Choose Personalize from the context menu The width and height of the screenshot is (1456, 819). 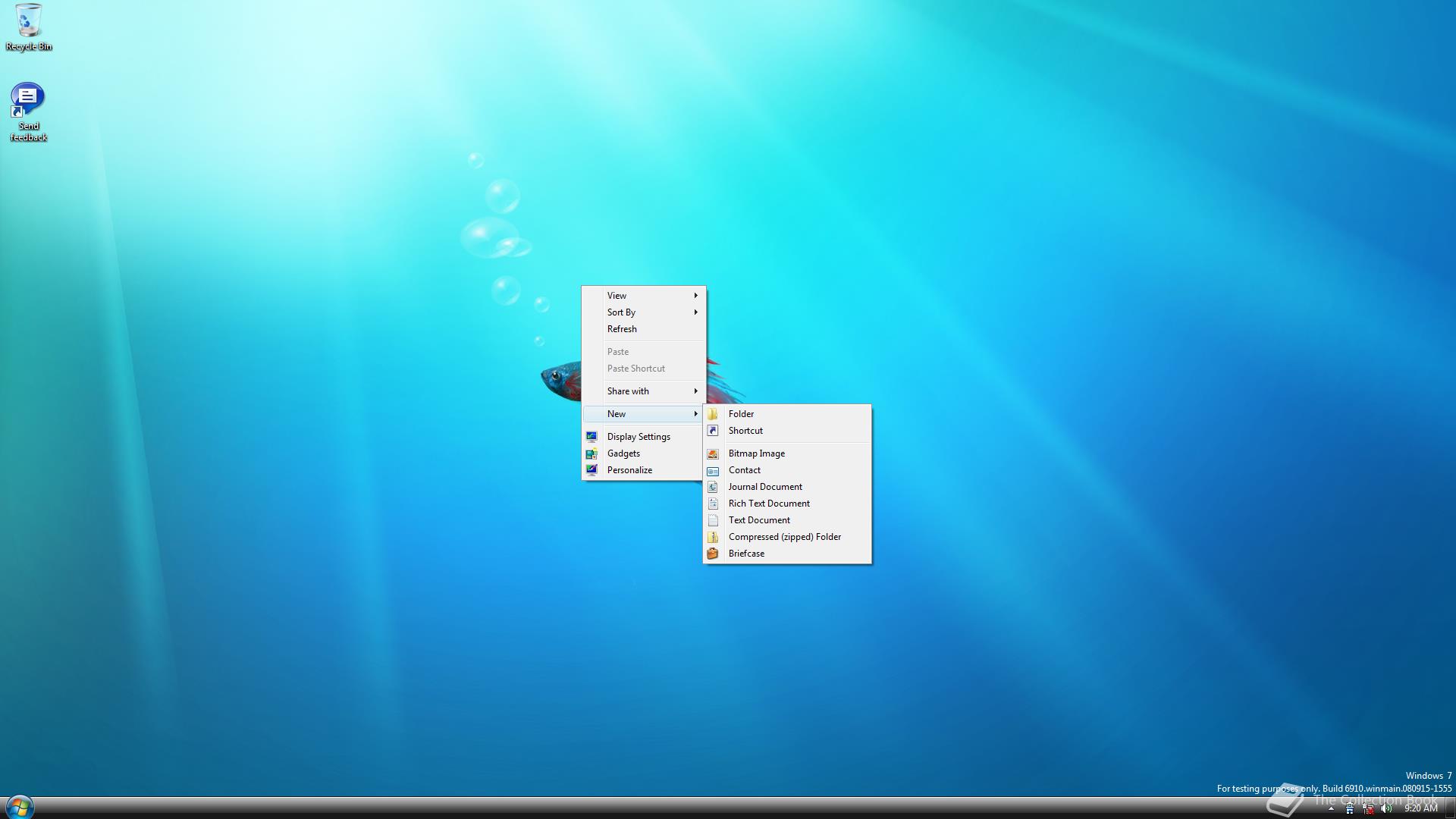pyautogui.click(x=644, y=470)
